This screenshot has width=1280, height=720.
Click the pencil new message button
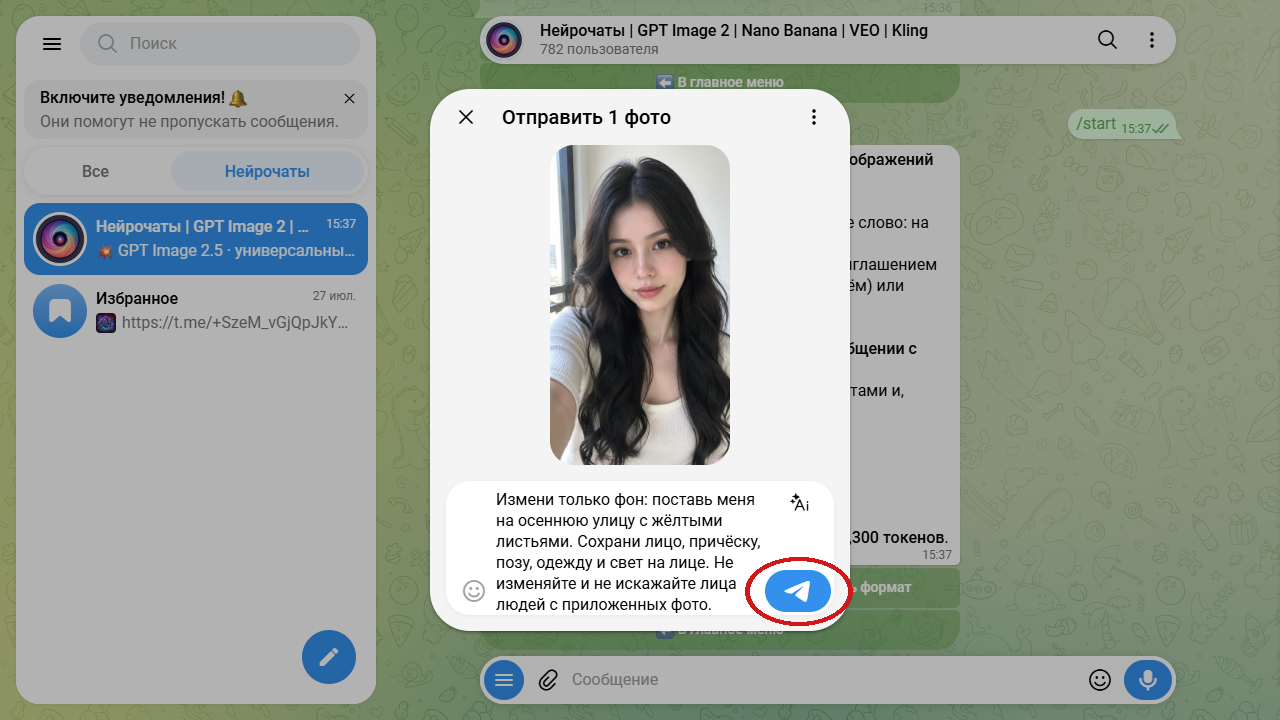click(329, 657)
